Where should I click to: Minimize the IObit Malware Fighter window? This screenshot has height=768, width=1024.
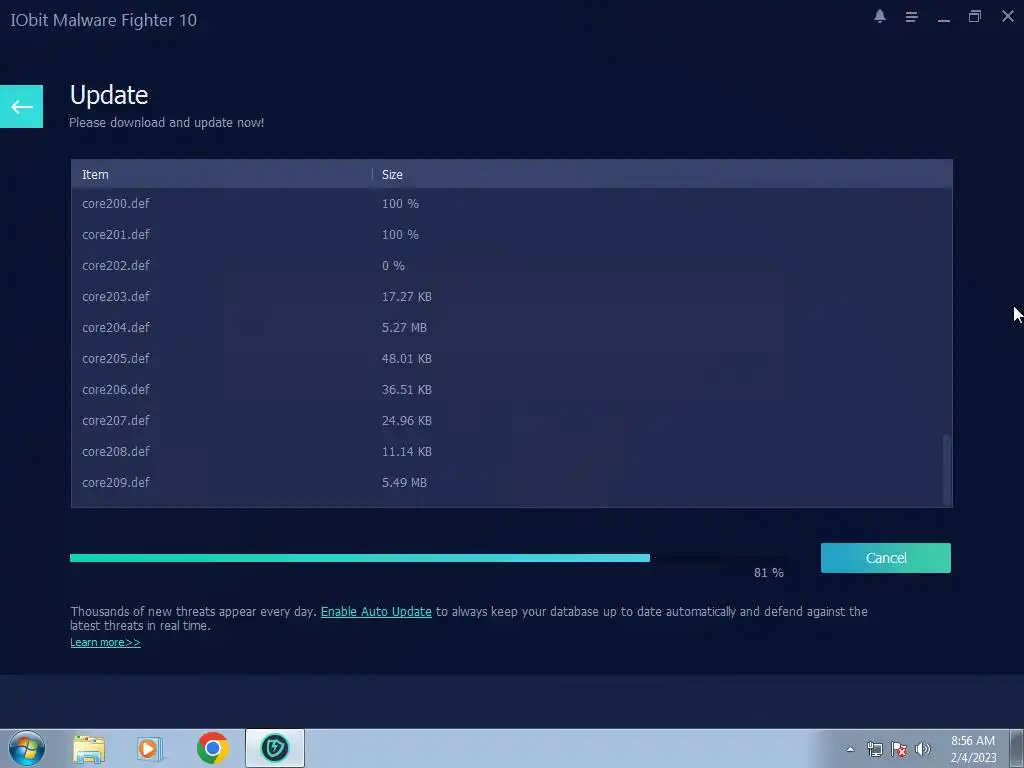(944, 18)
